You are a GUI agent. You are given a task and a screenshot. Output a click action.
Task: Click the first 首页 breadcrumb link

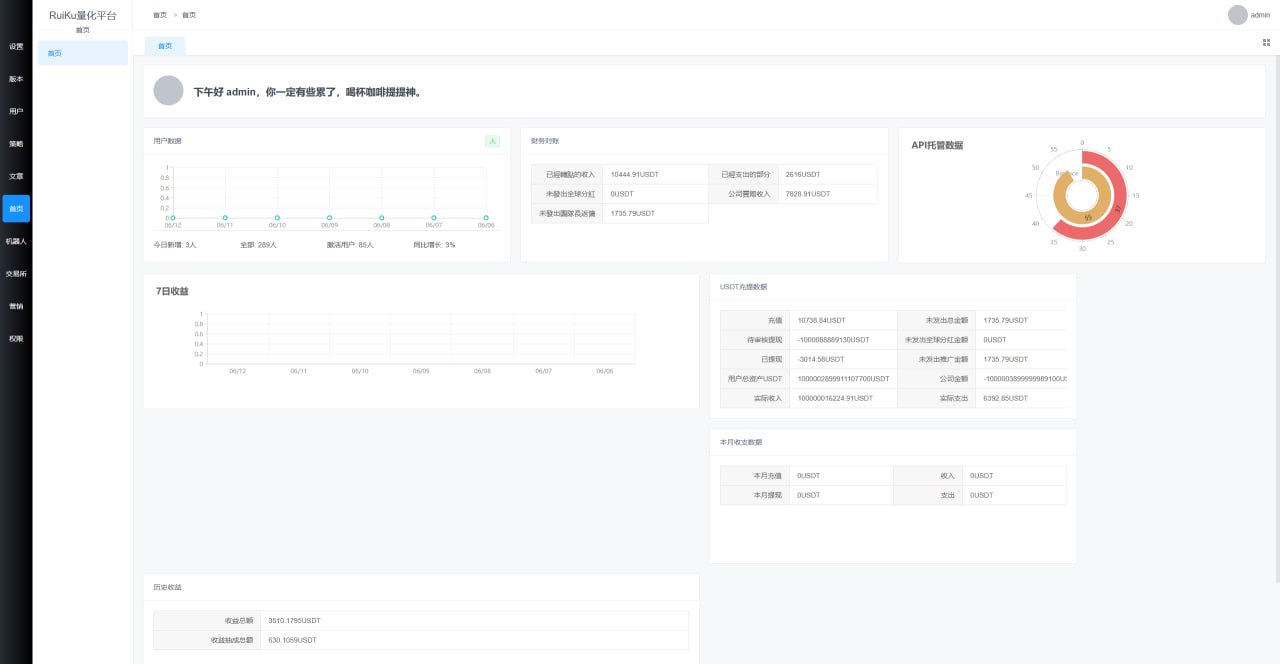(160, 15)
